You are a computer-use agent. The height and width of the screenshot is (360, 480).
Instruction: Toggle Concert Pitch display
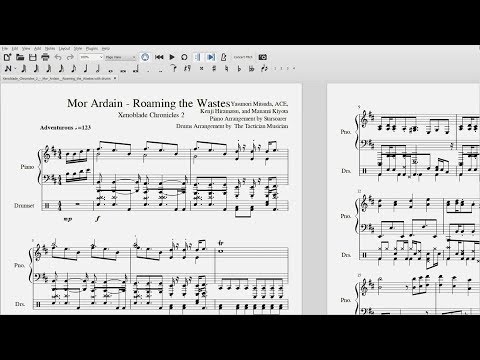(x=243, y=57)
